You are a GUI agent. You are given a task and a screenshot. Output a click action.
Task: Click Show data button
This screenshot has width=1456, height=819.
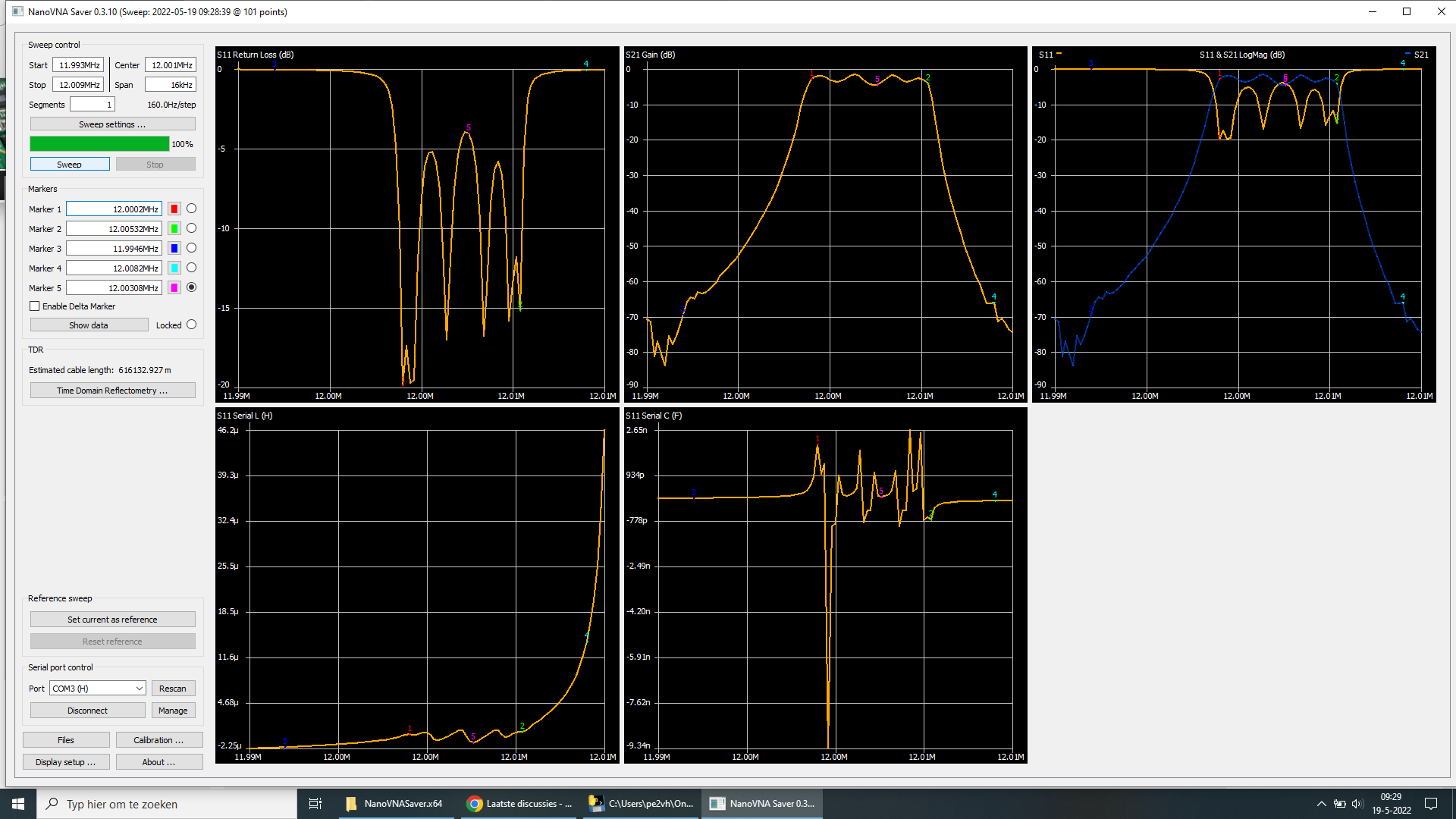89,325
